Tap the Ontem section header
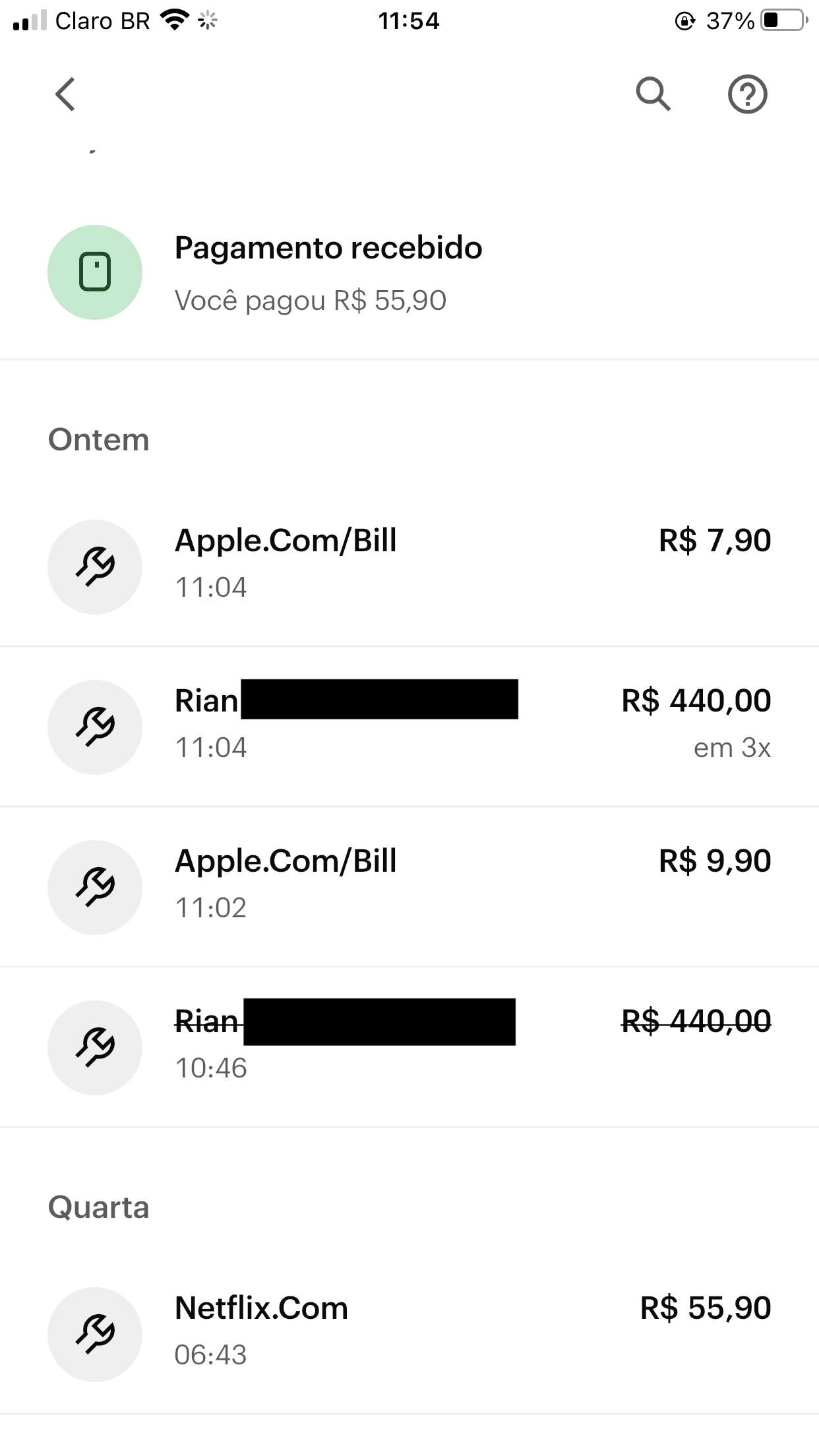819x1456 pixels. pyautogui.click(x=99, y=440)
